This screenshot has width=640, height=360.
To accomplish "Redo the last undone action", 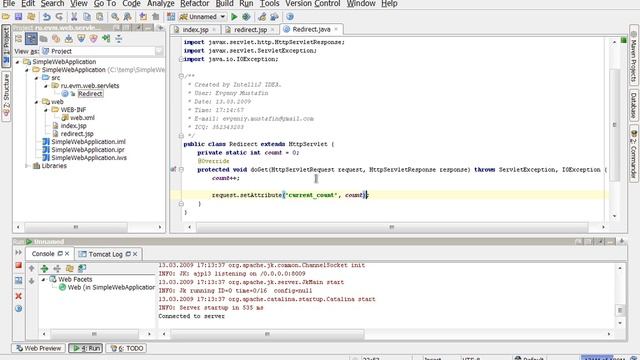I will (60, 17).
